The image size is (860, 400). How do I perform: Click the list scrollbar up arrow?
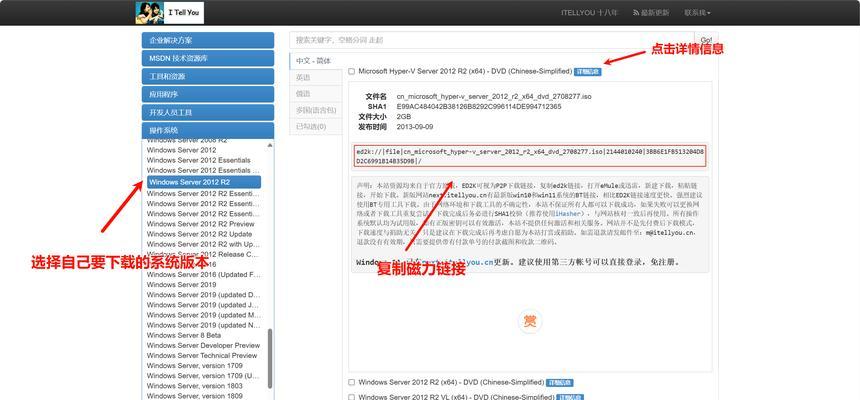coord(269,145)
